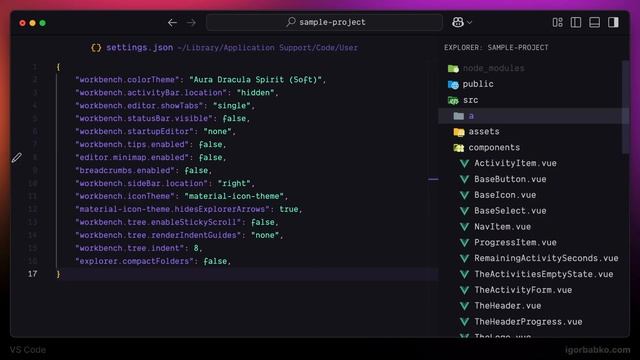Open BaseButton.vue
The image size is (640, 360).
(x=510, y=179)
